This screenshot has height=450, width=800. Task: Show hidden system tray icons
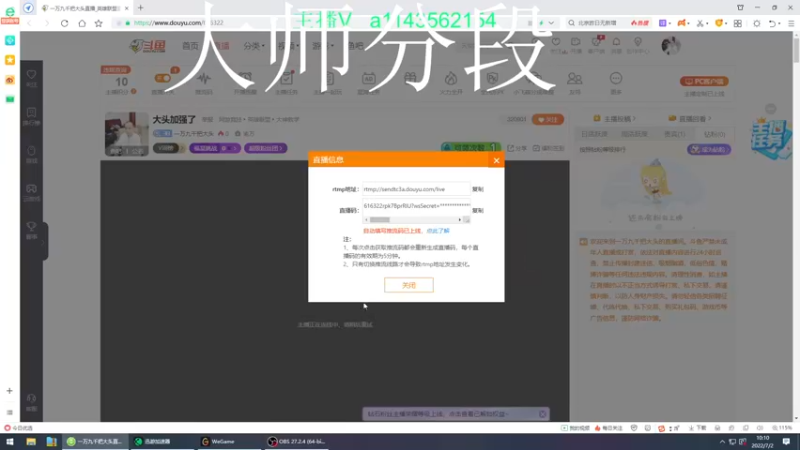point(722,442)
